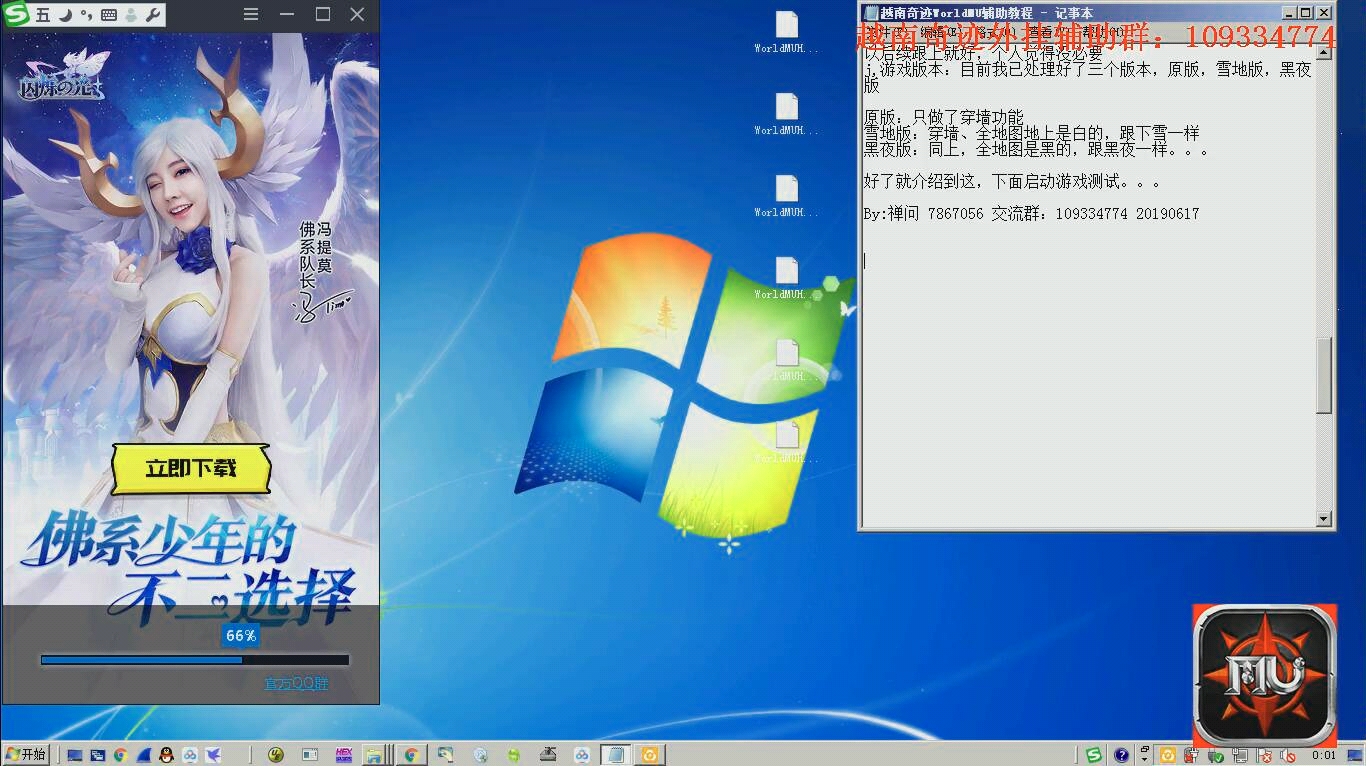Launch Chrome from the quick launch bar

[120, 755]
